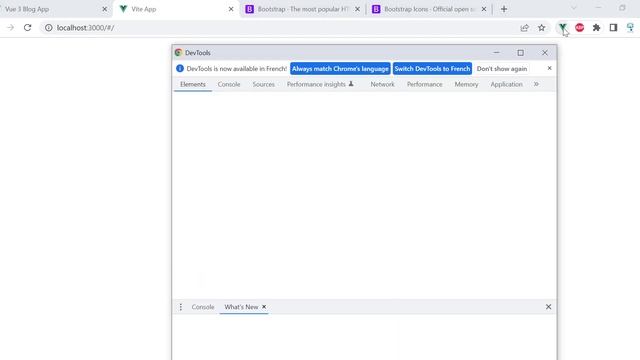
Task: Open the Performance panel
Action: point(424,84)
